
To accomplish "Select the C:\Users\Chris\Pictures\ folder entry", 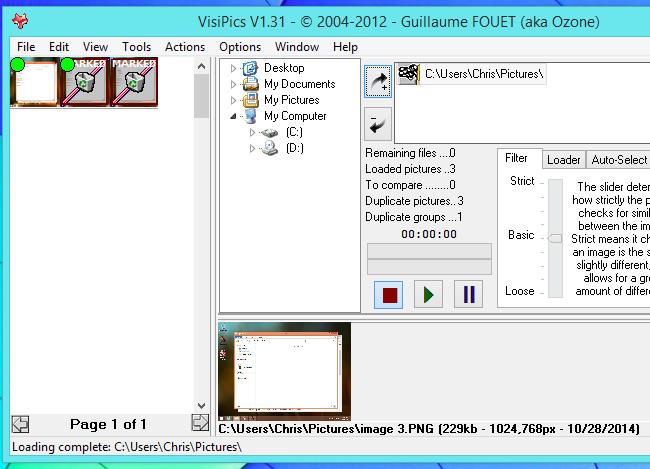I will click(471, 74).
